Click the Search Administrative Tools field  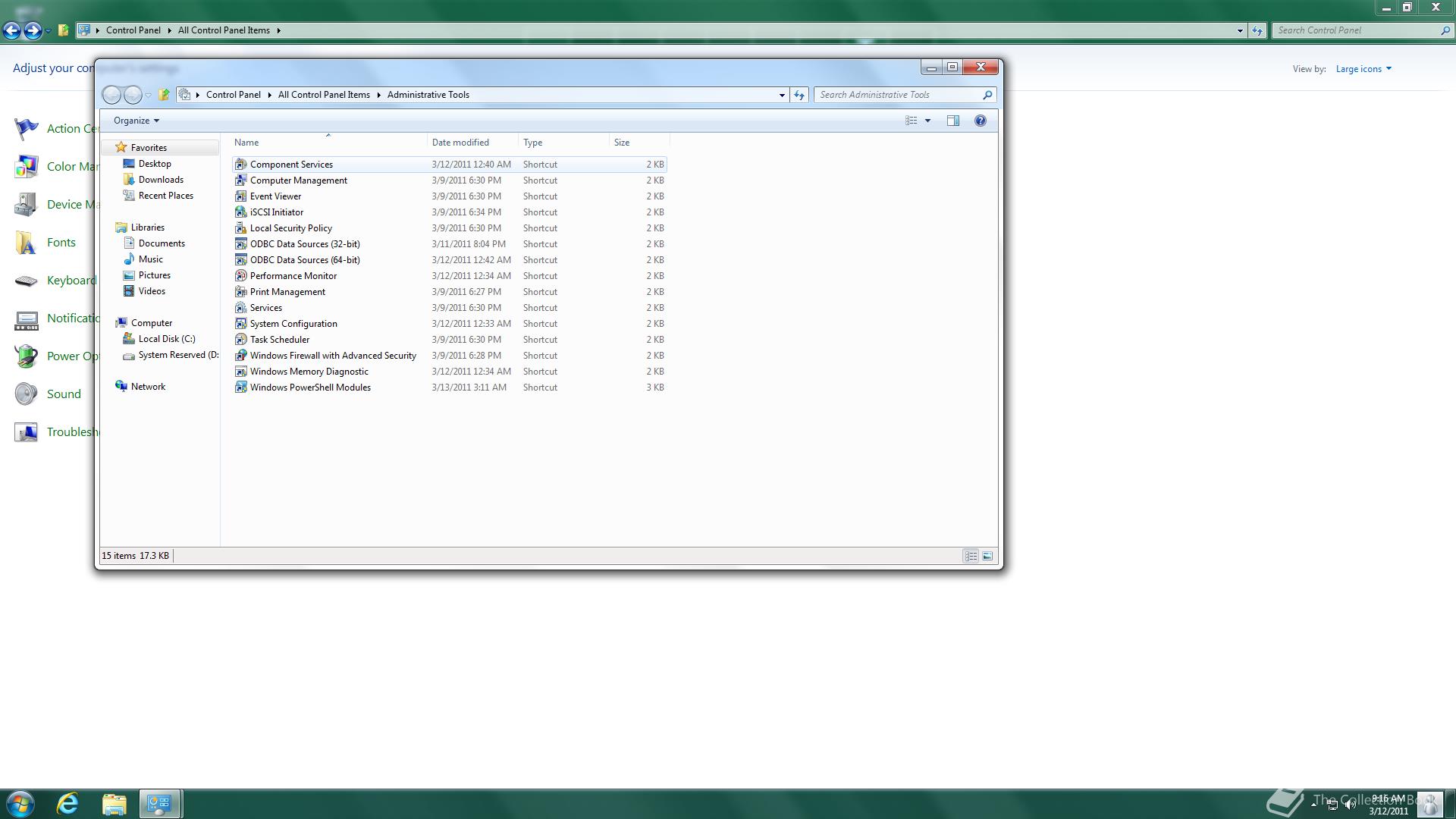pos(897,95)
